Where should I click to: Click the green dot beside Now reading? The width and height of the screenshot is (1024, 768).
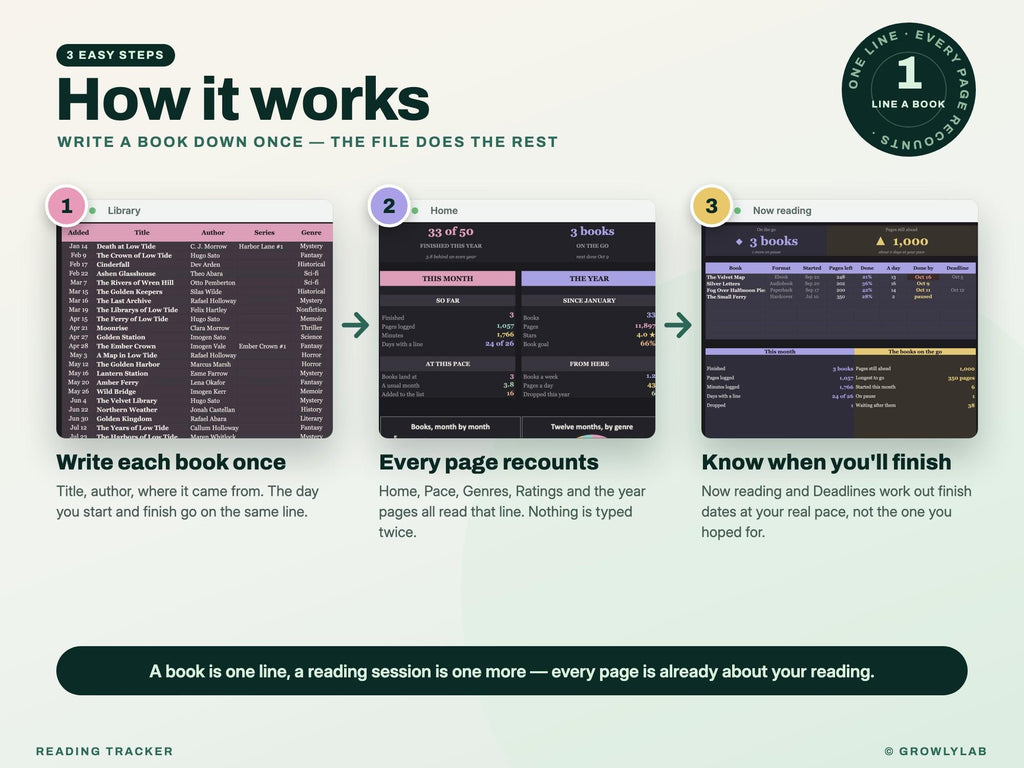[738, 210]
